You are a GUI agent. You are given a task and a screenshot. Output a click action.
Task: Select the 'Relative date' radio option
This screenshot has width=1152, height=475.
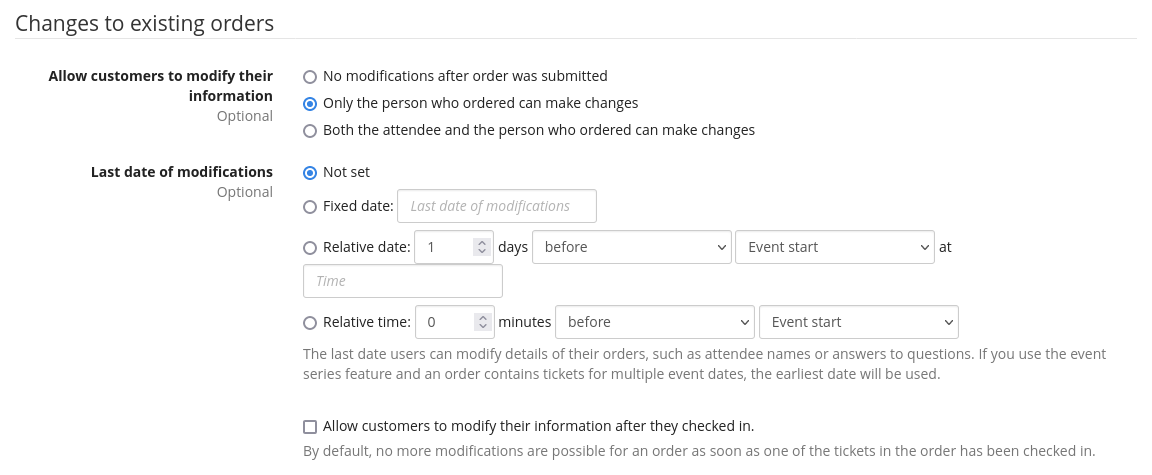(x=310, y=247)
